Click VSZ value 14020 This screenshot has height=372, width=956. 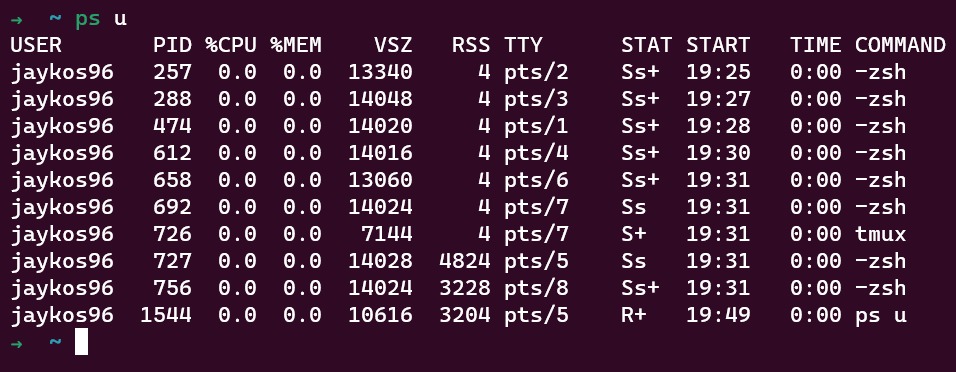(x=380, y=126)
